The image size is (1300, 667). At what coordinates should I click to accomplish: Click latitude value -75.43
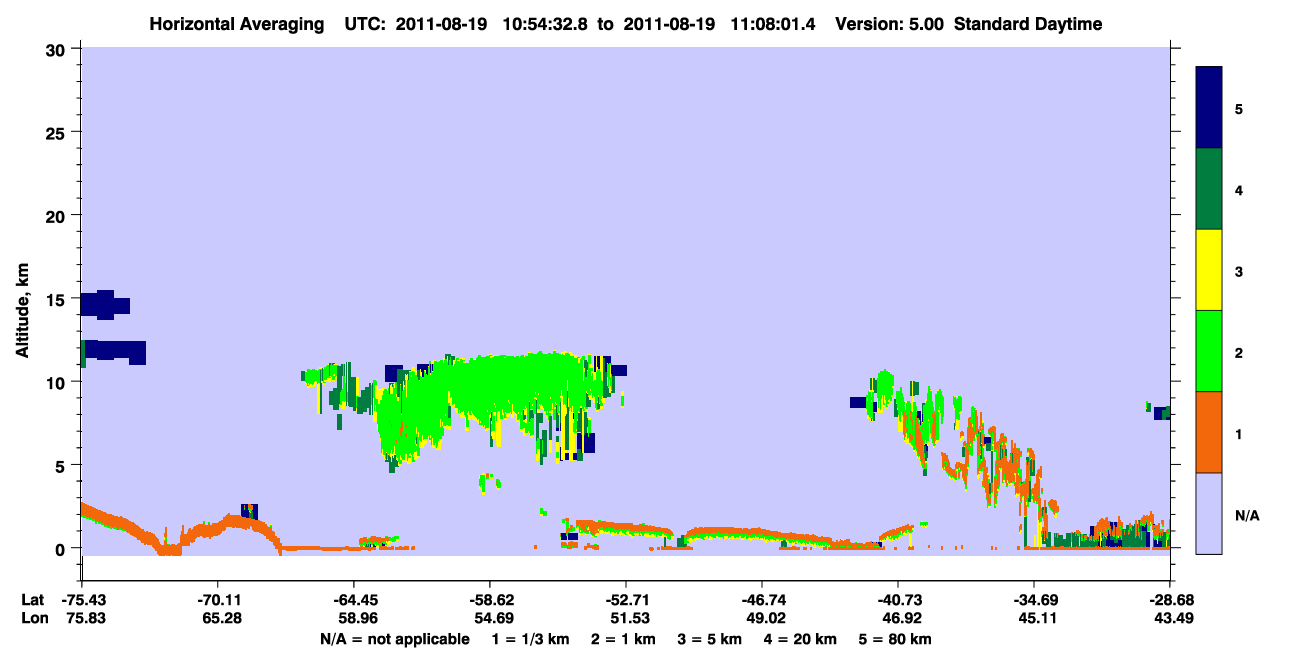(x=82, y=600)
